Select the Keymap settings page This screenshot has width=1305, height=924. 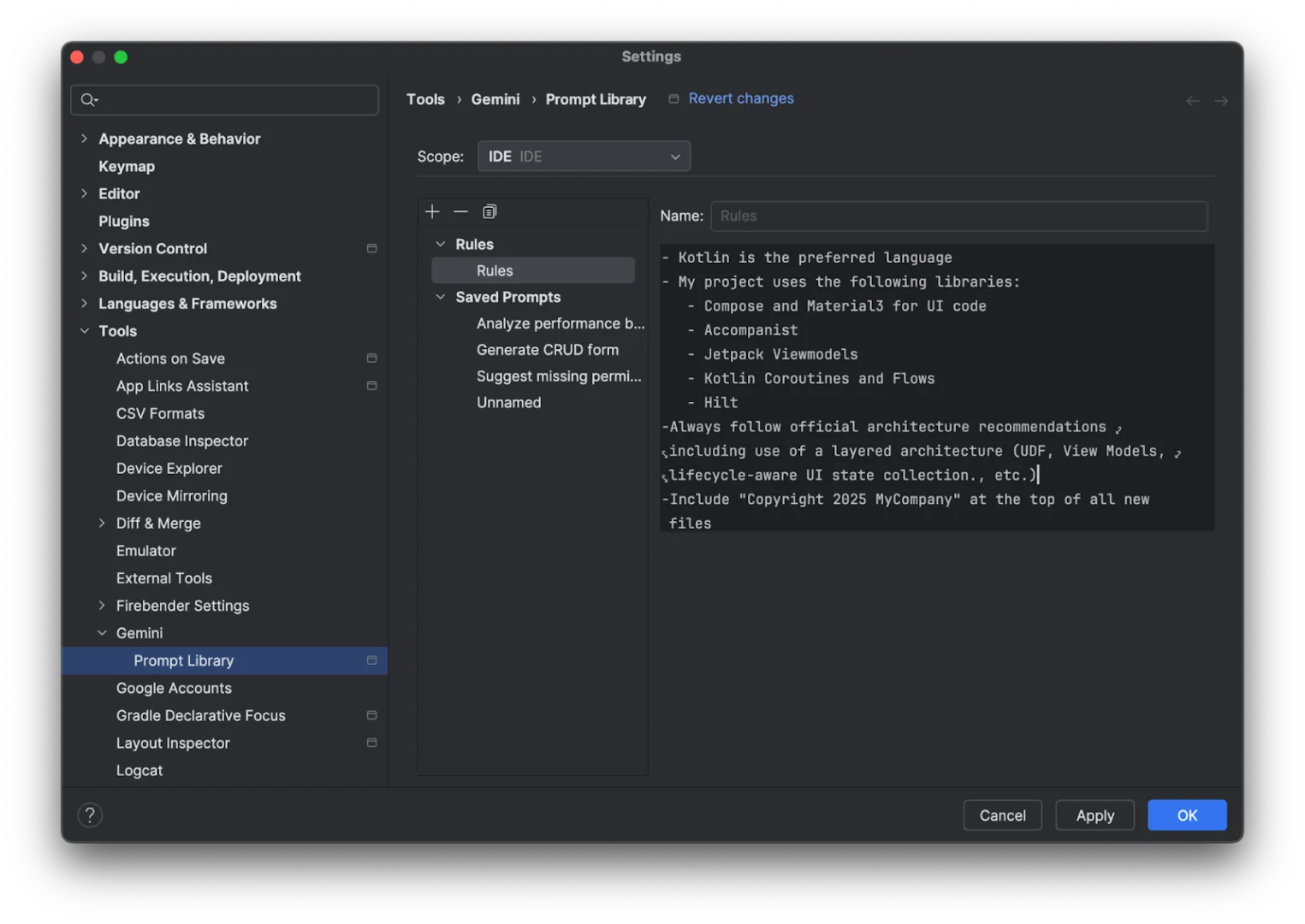127,167
